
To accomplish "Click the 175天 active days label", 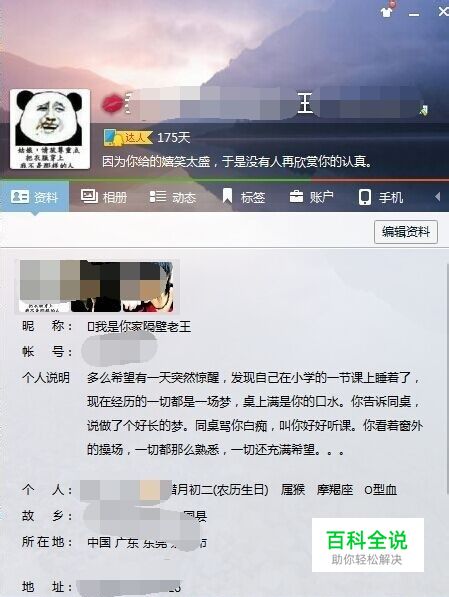I will [174, 137].
